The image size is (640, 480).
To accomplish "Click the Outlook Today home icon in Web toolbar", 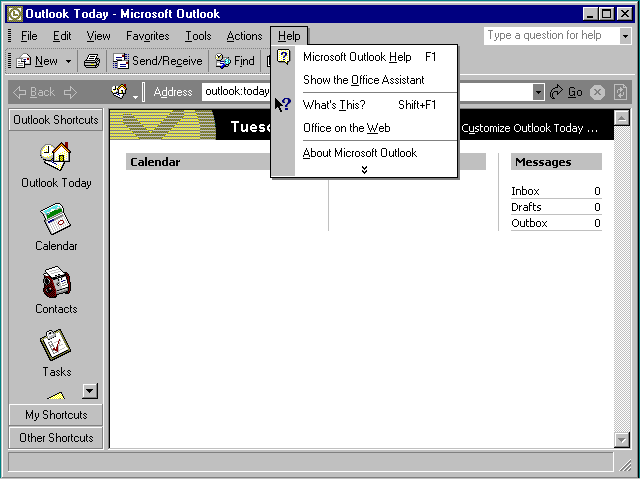I will coord(119,91).
